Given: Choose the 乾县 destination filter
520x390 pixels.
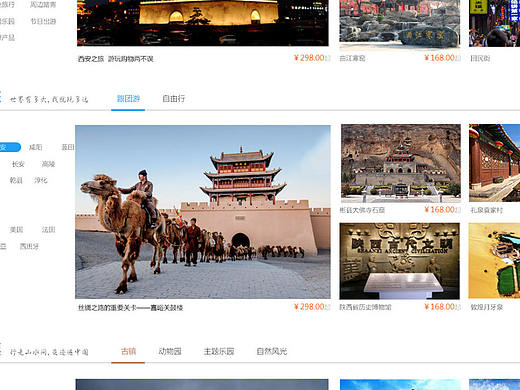Looking at the screenshot, I should [16, 180].
